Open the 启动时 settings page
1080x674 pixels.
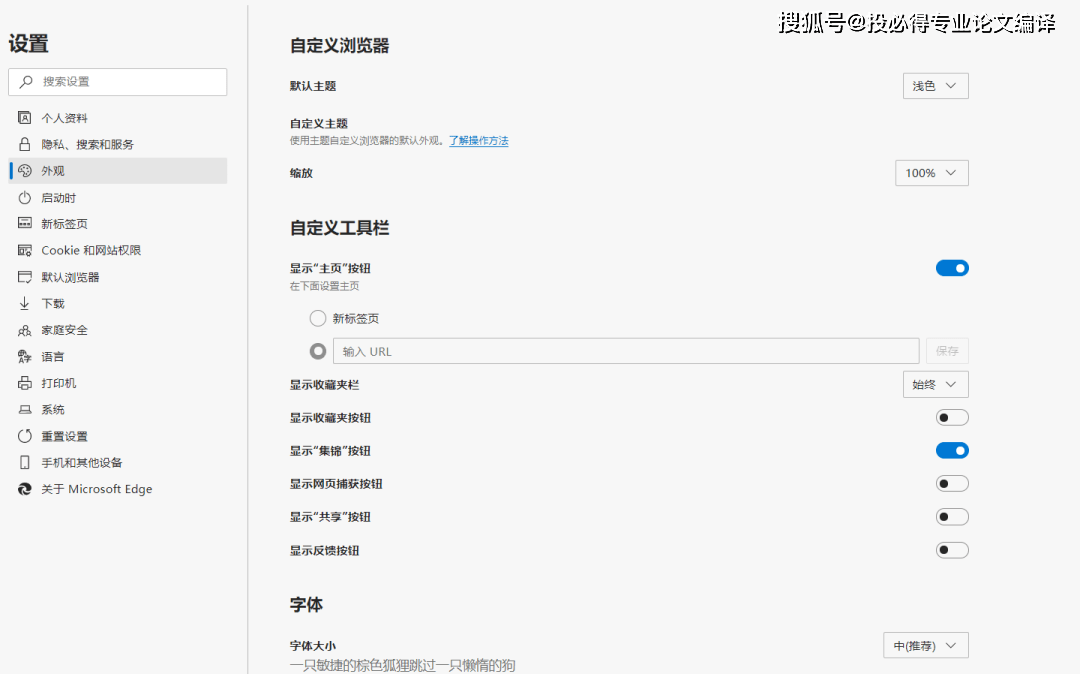[x=57, y=197]
